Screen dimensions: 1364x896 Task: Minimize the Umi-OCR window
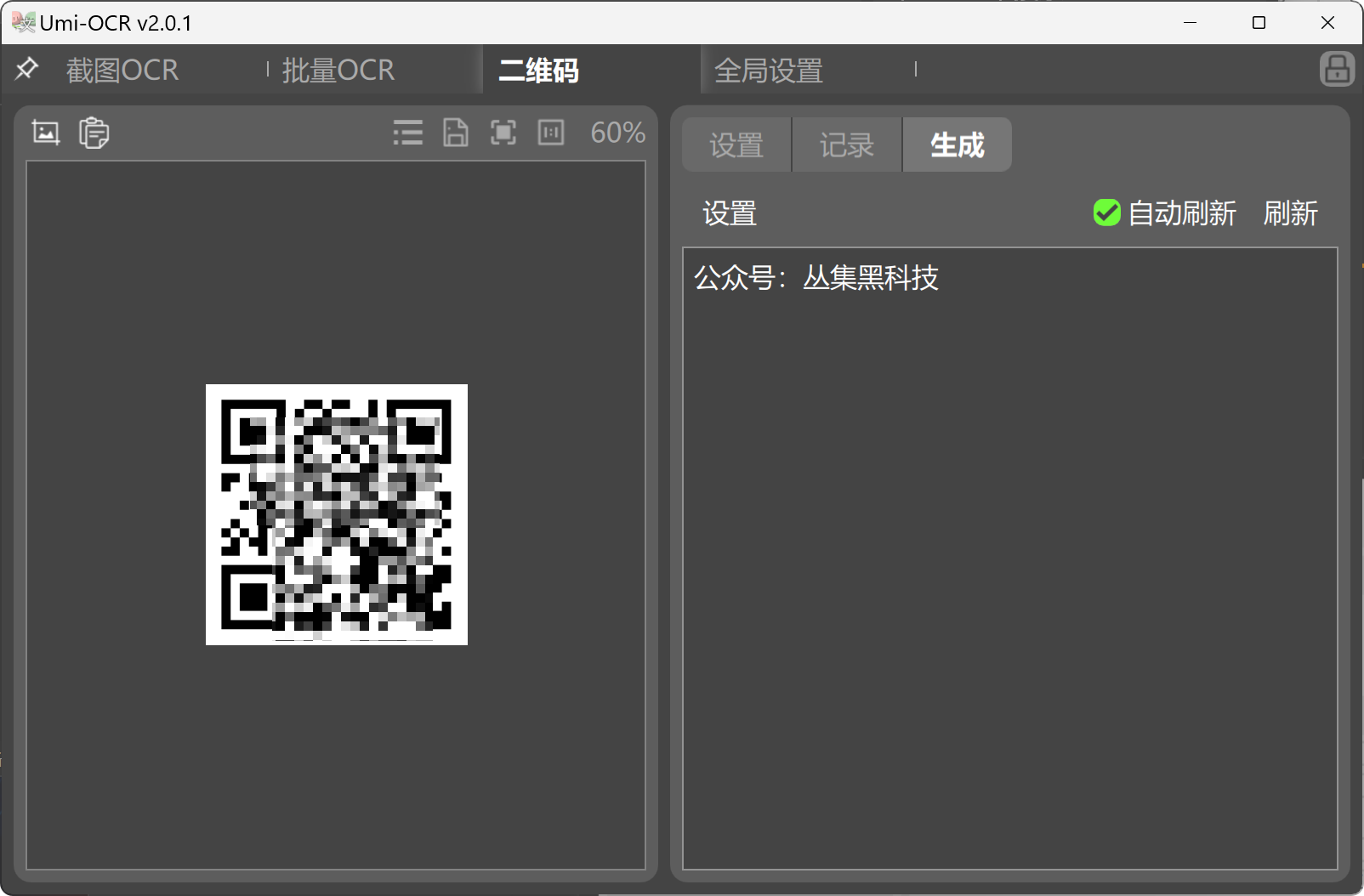[x=1191, y=23]
